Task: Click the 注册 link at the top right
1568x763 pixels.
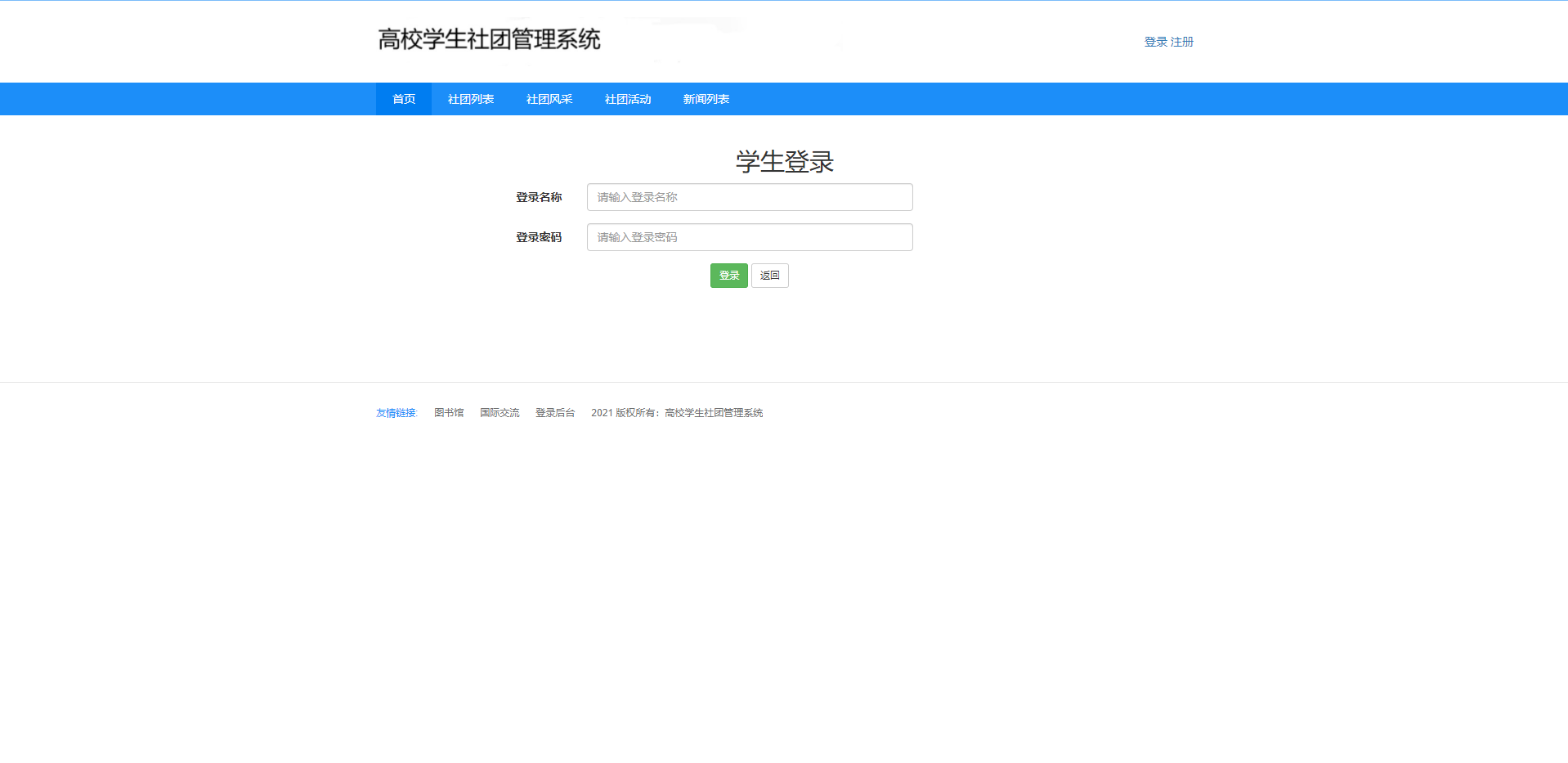Action: tap(1182, 42)
